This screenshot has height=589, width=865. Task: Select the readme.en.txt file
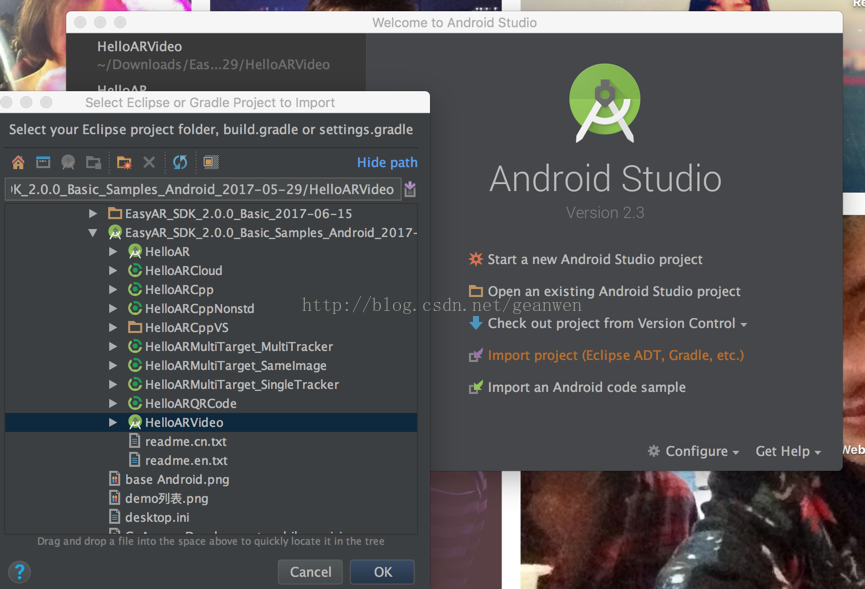point(186,460)
